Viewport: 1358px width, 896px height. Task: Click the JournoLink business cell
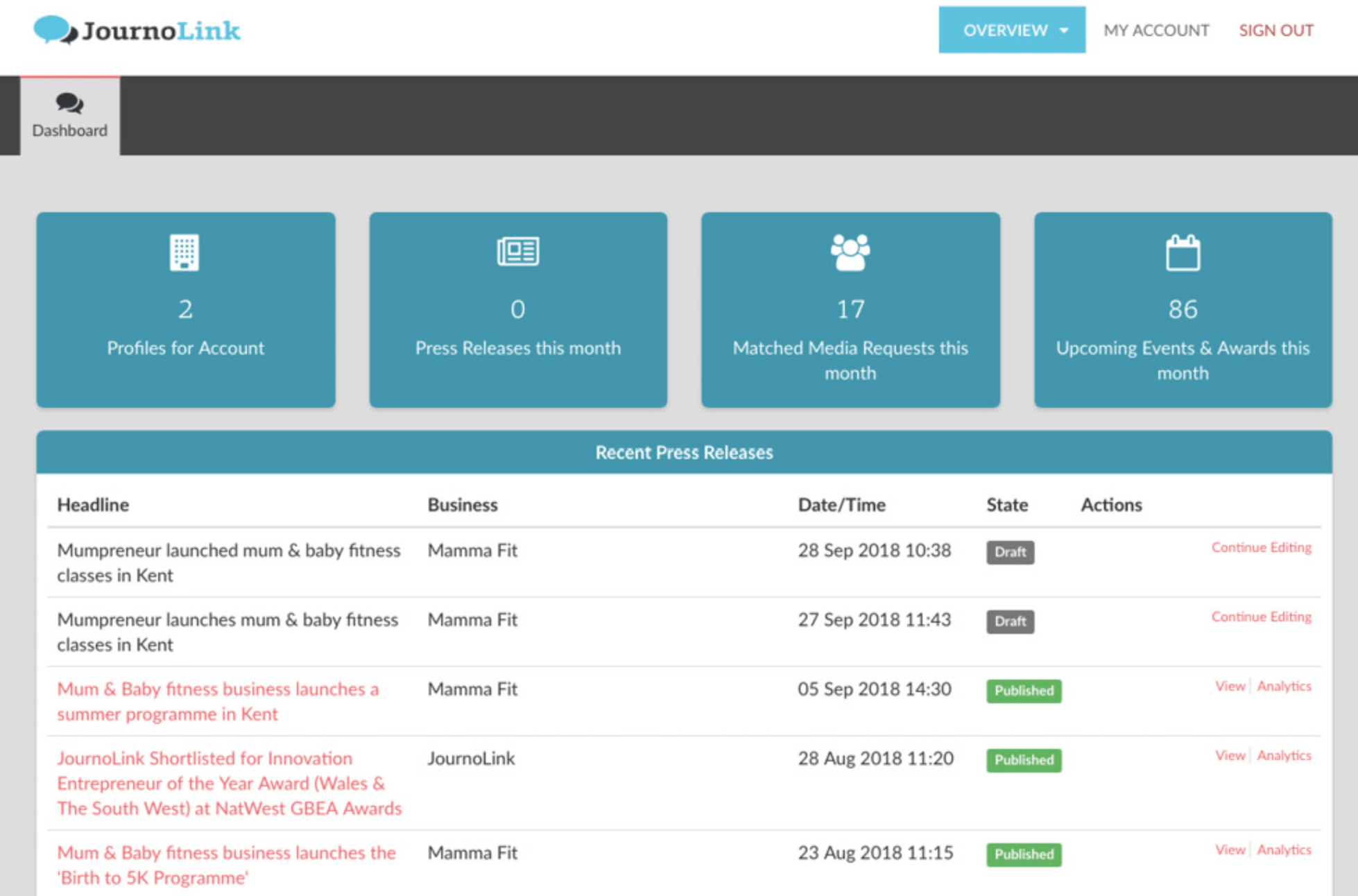click(x=471, y=759)
